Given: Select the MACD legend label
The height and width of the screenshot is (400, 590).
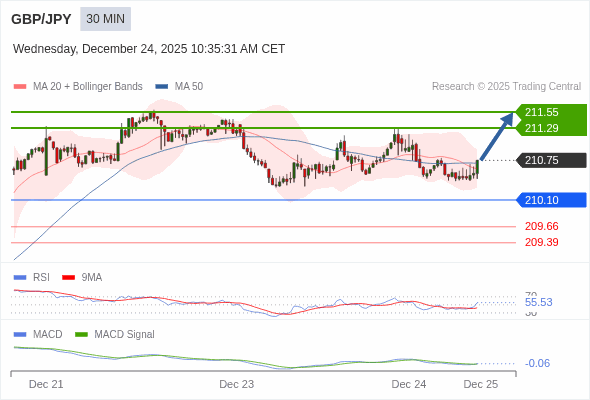Looking at the screenshot, I should click(48, 335).
